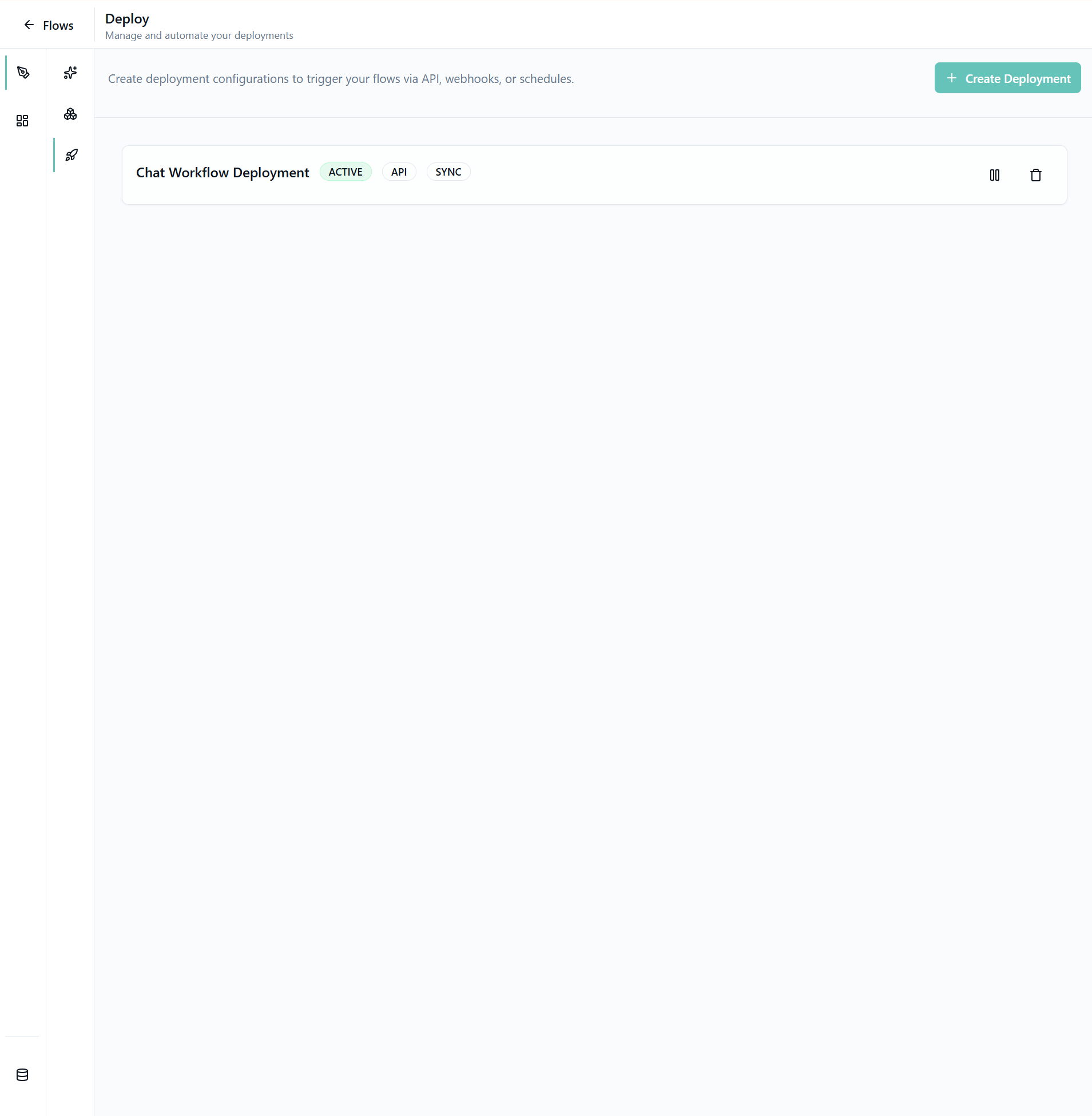This screenshot has width=1092, height=1116.
Task: Click the plus icon in Create Deployment
Action: (951, 78)
